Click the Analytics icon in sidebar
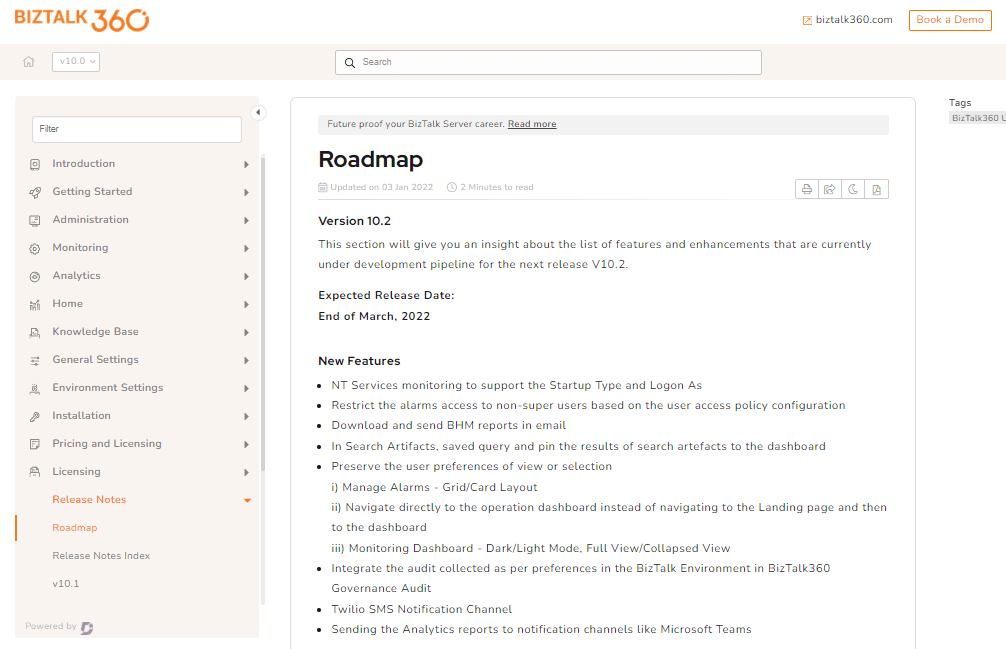This screenshot has height=649, width=1006. coord(35,276)
